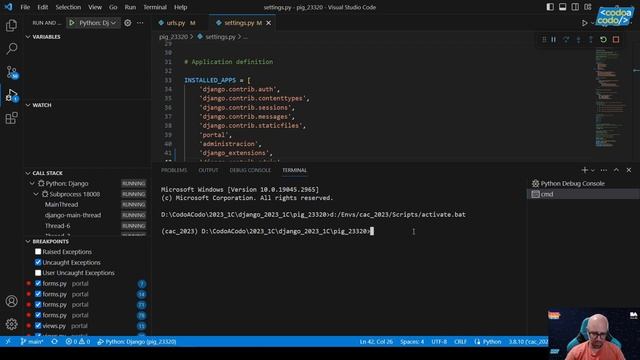Open Python: Django launch configuration dropdown
The width and height of the screenshot is (640, 360).
98,23
